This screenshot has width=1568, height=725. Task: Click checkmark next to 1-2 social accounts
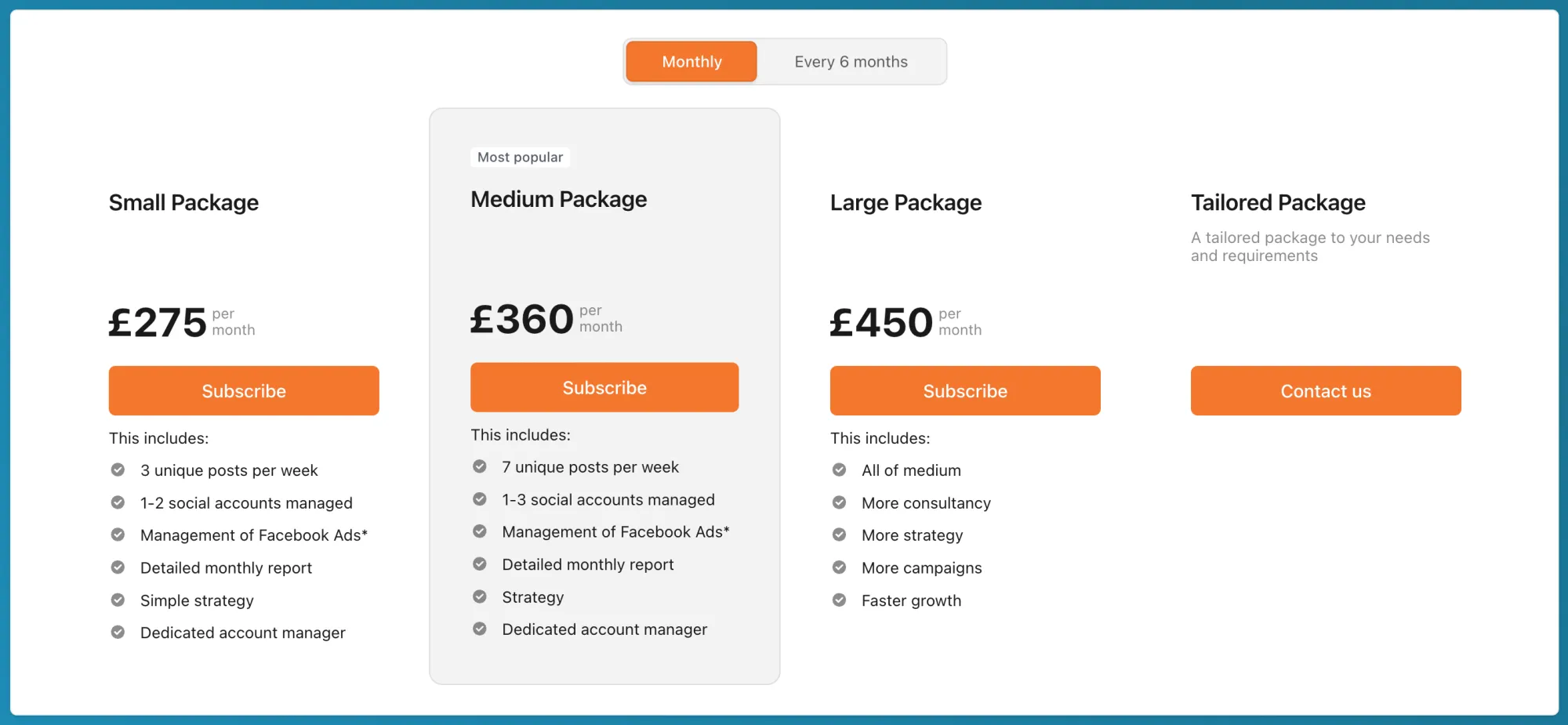tap(118, 502)
